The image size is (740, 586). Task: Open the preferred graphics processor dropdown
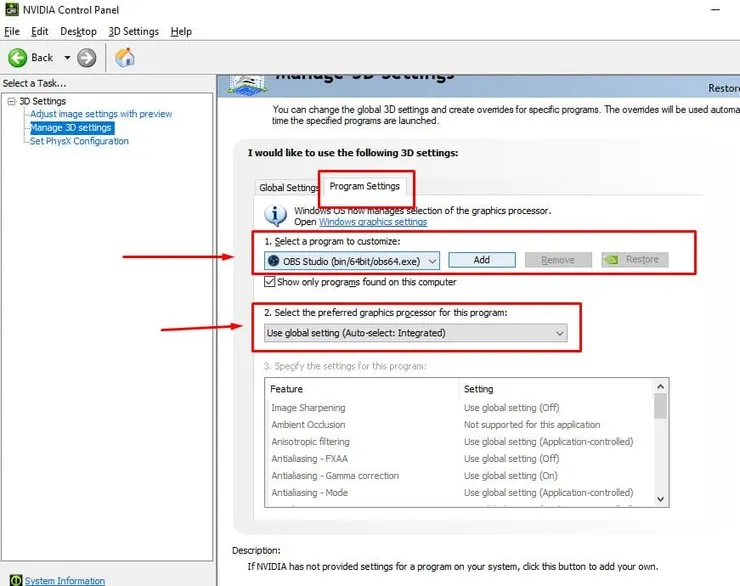(x=416, y=333)
